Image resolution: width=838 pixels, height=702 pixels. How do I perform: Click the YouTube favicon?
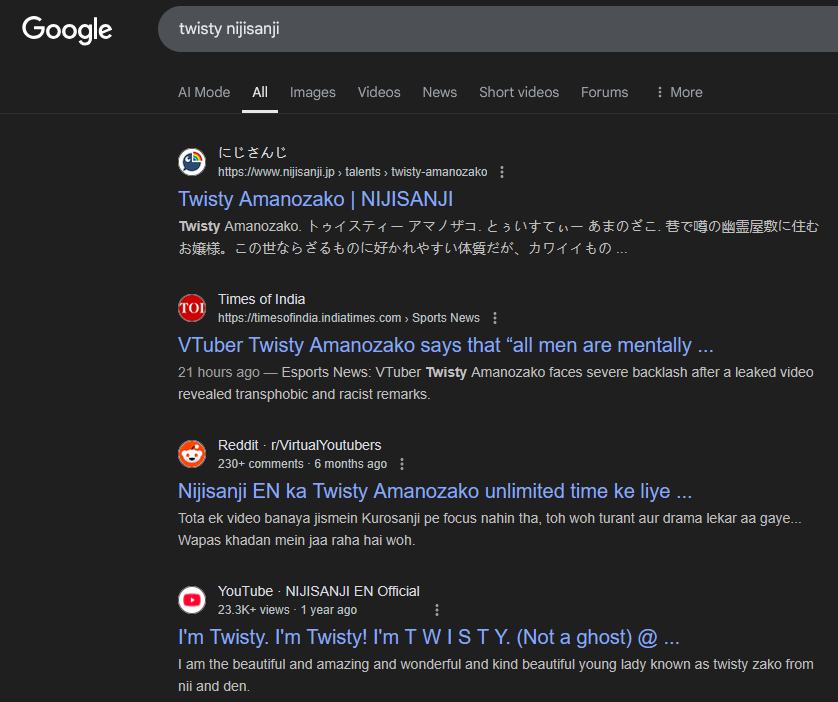[x=192, y=599]
